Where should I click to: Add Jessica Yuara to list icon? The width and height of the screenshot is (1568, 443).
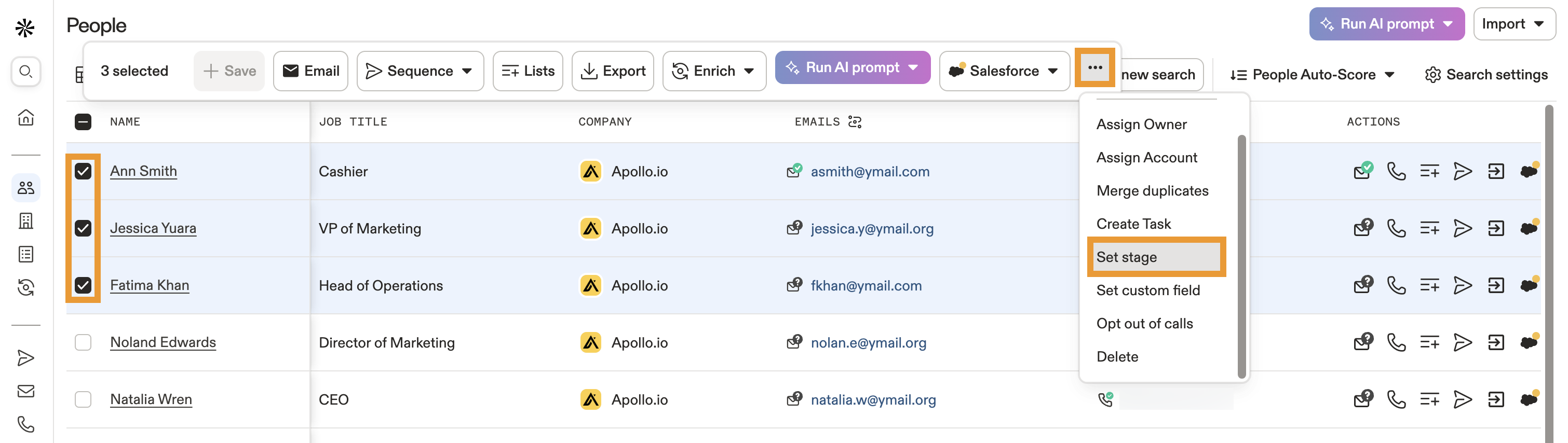coord(1430,229)
